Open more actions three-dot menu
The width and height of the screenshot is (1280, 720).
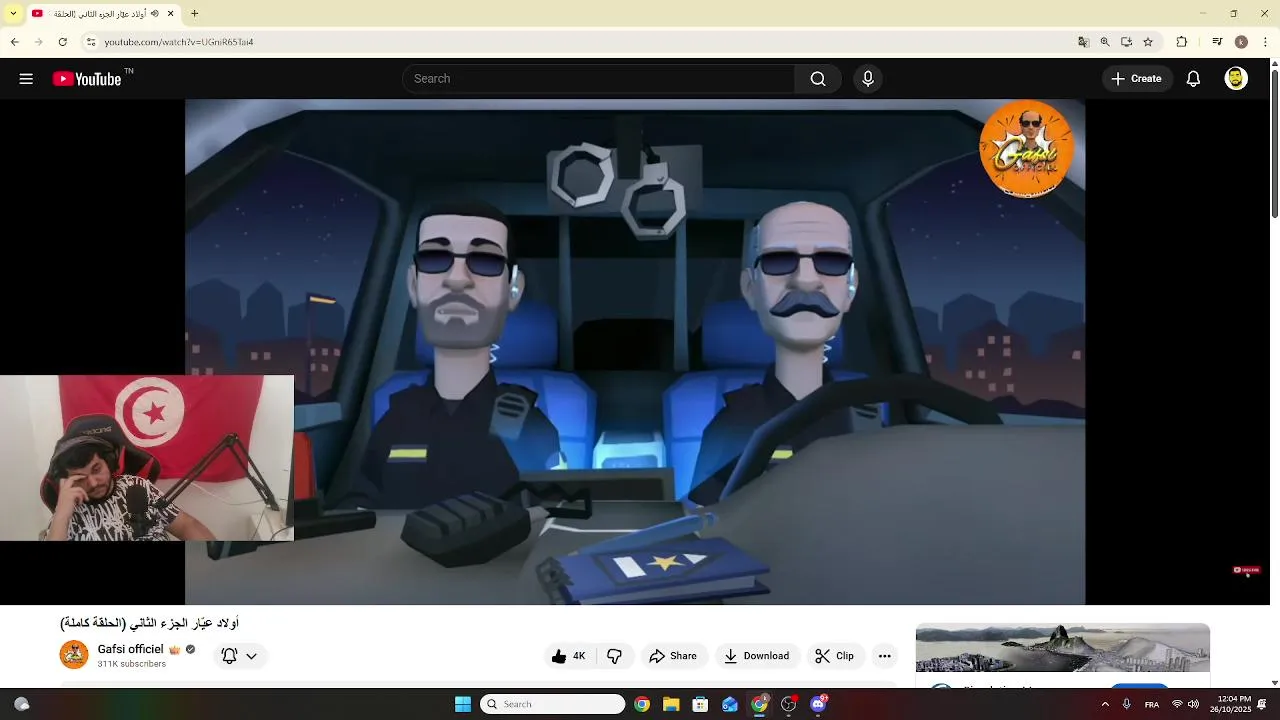884,656
